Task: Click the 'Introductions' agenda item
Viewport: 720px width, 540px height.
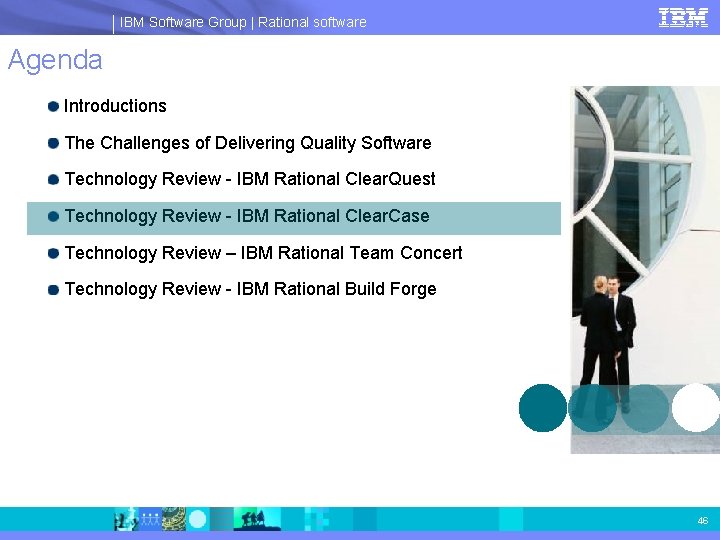Action: (x=115, y=106)
